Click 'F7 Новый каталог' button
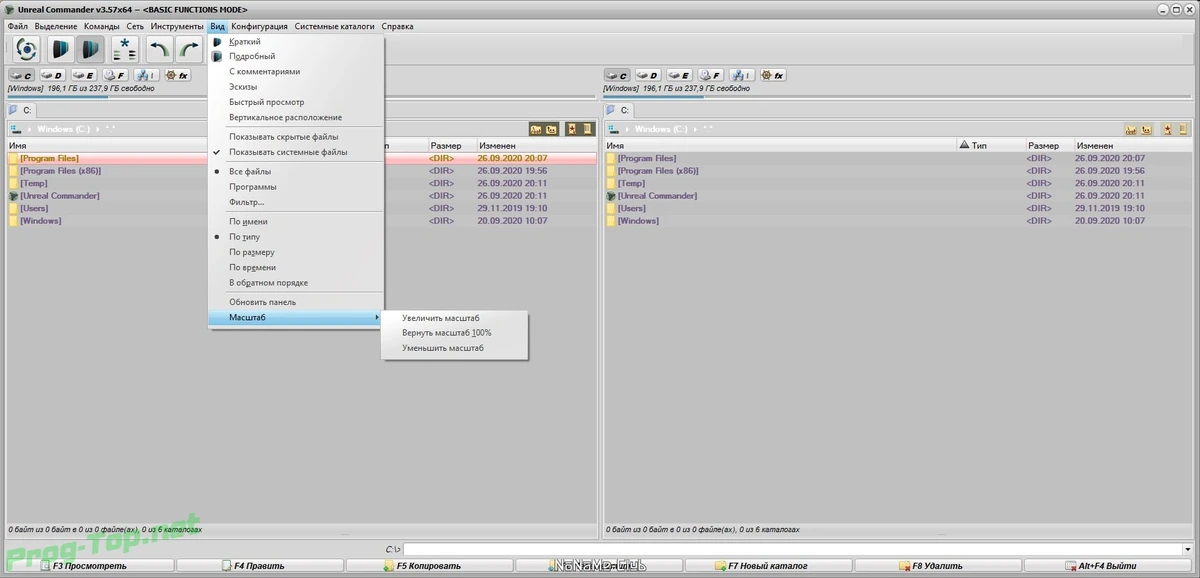This screenshot has height=578, width=1200. (769, 566)
